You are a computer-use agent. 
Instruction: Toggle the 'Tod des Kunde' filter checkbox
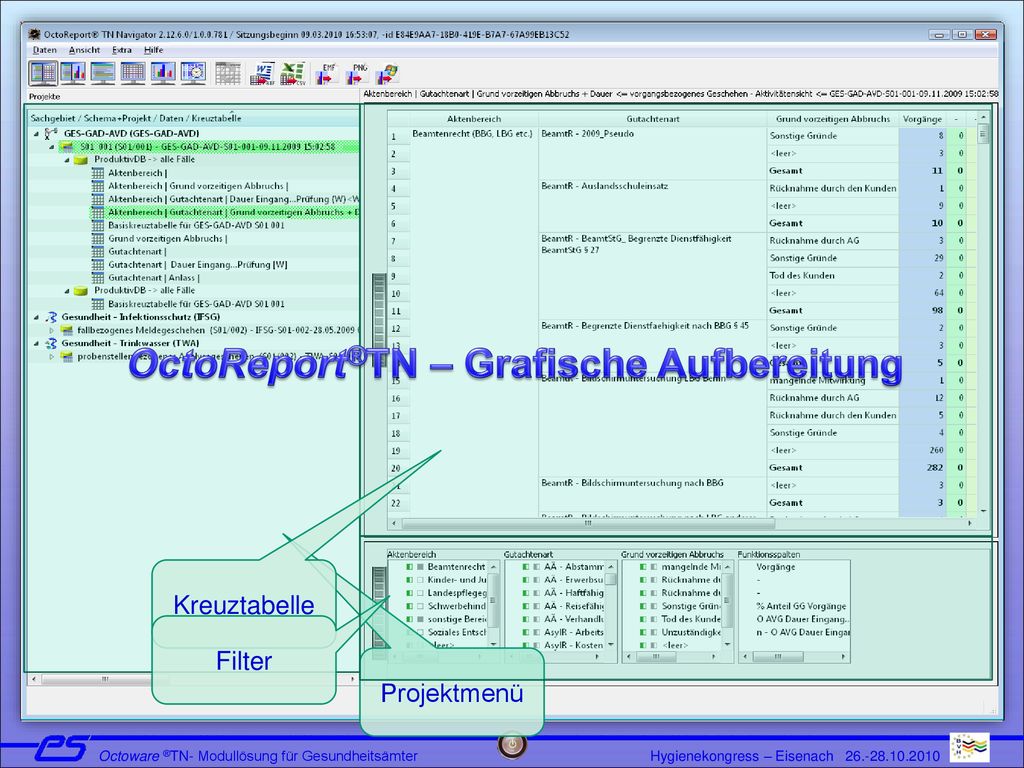point(654,619)
